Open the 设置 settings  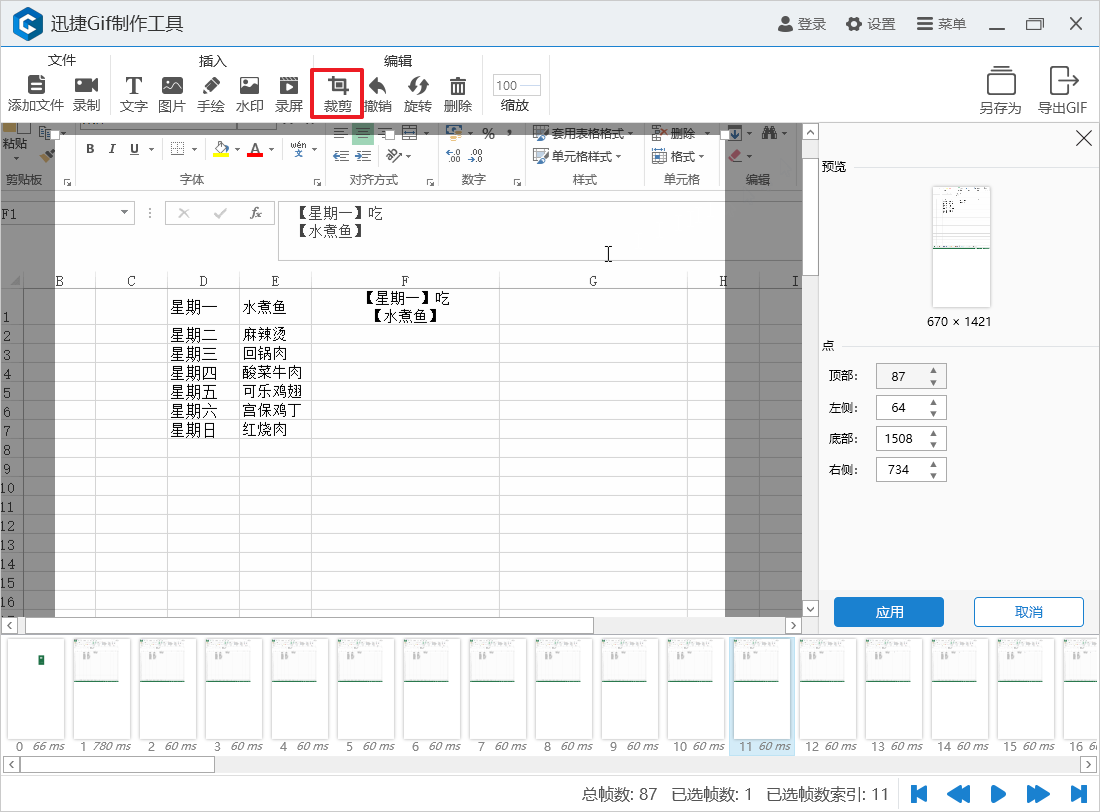click(x=870, y=24)
